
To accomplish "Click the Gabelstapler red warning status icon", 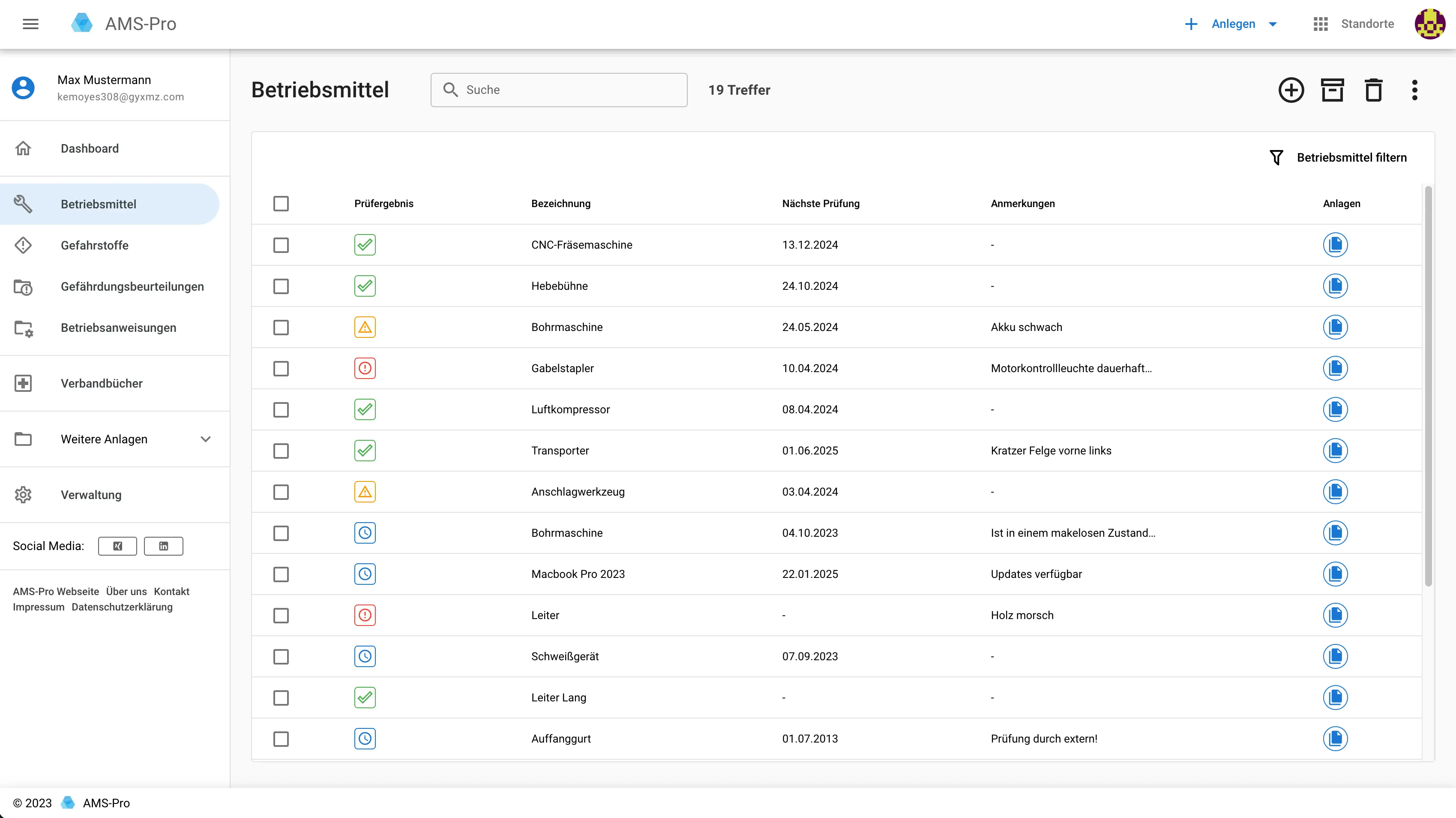I will pos(365,368).
